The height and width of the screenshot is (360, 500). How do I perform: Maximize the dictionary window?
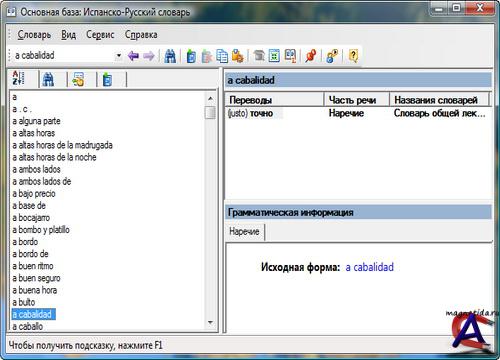coord(457,8)
